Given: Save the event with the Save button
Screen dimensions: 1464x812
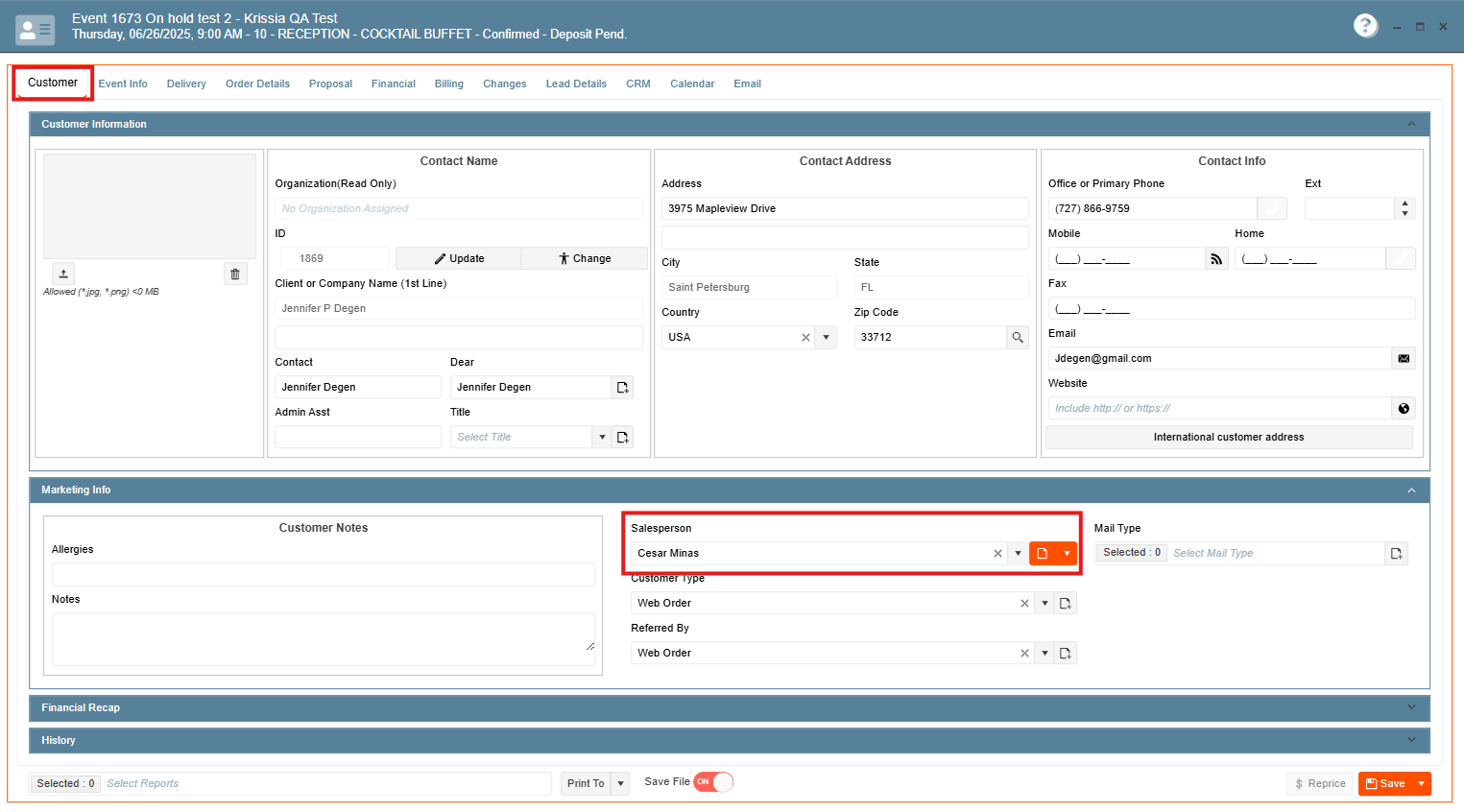Looking at the screenshot, I should (x=1385, y=783).
